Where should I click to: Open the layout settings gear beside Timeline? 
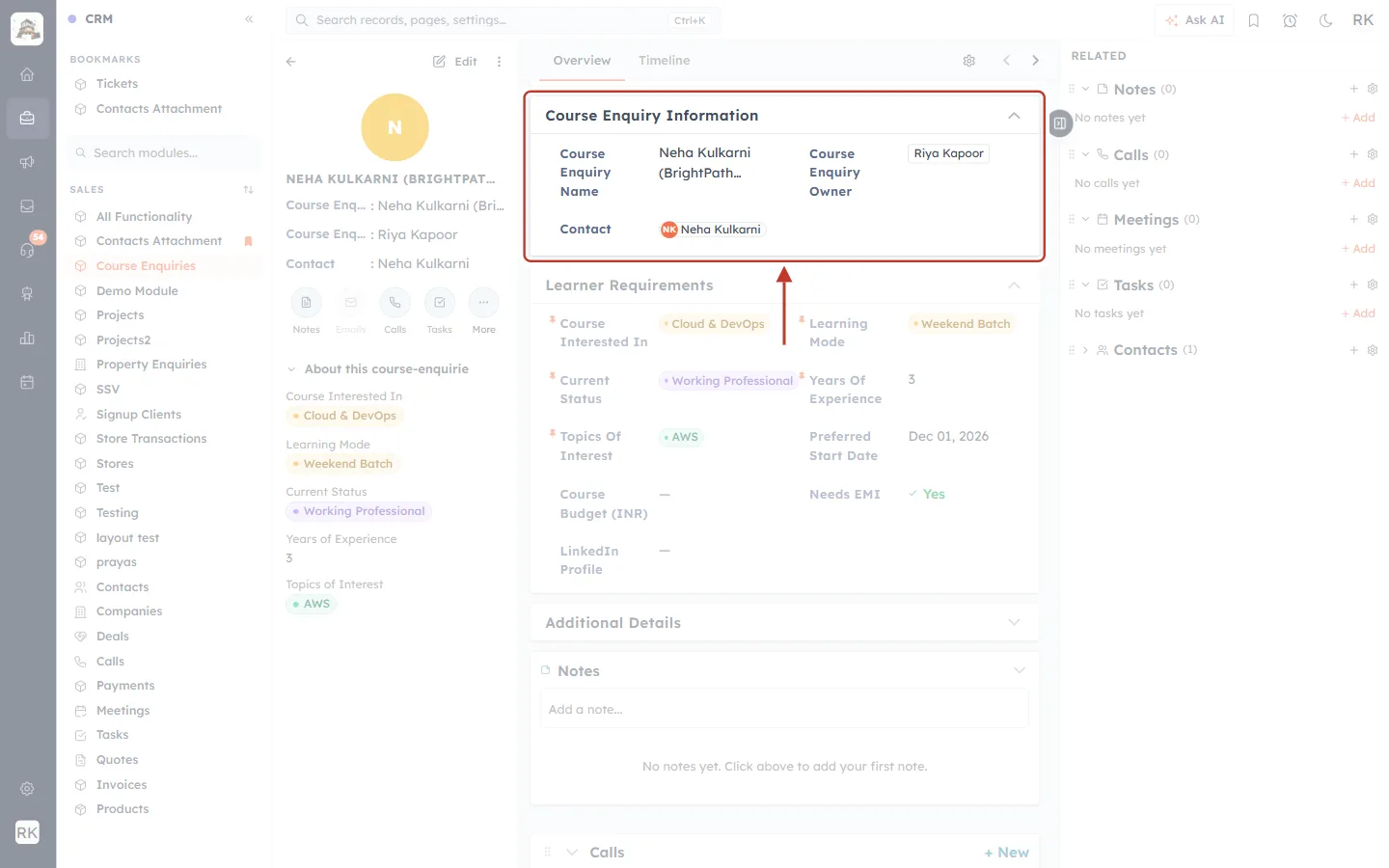coord(969,61)
